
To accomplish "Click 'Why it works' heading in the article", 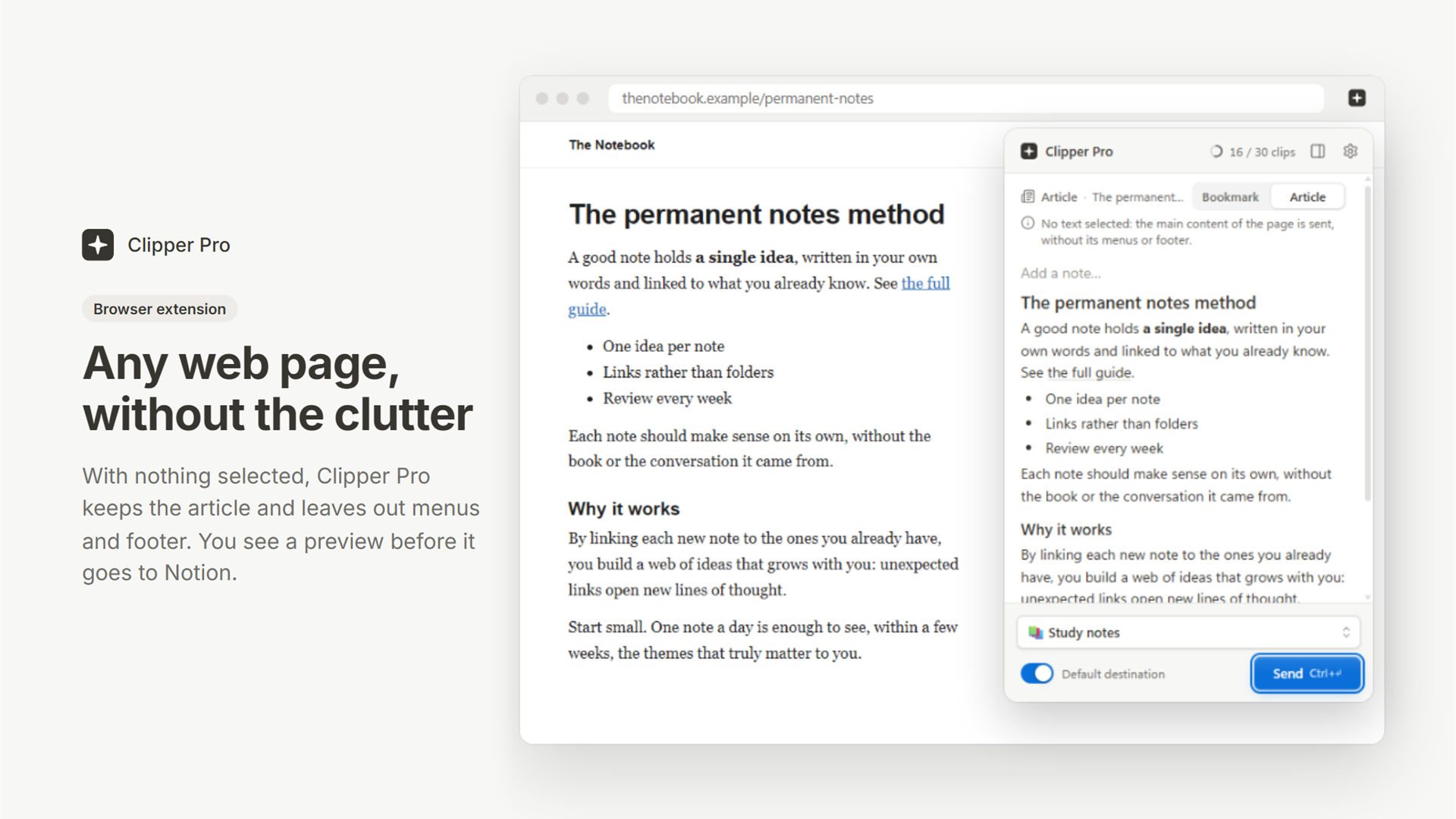I will pyautogui.click(x=623, y=509).
